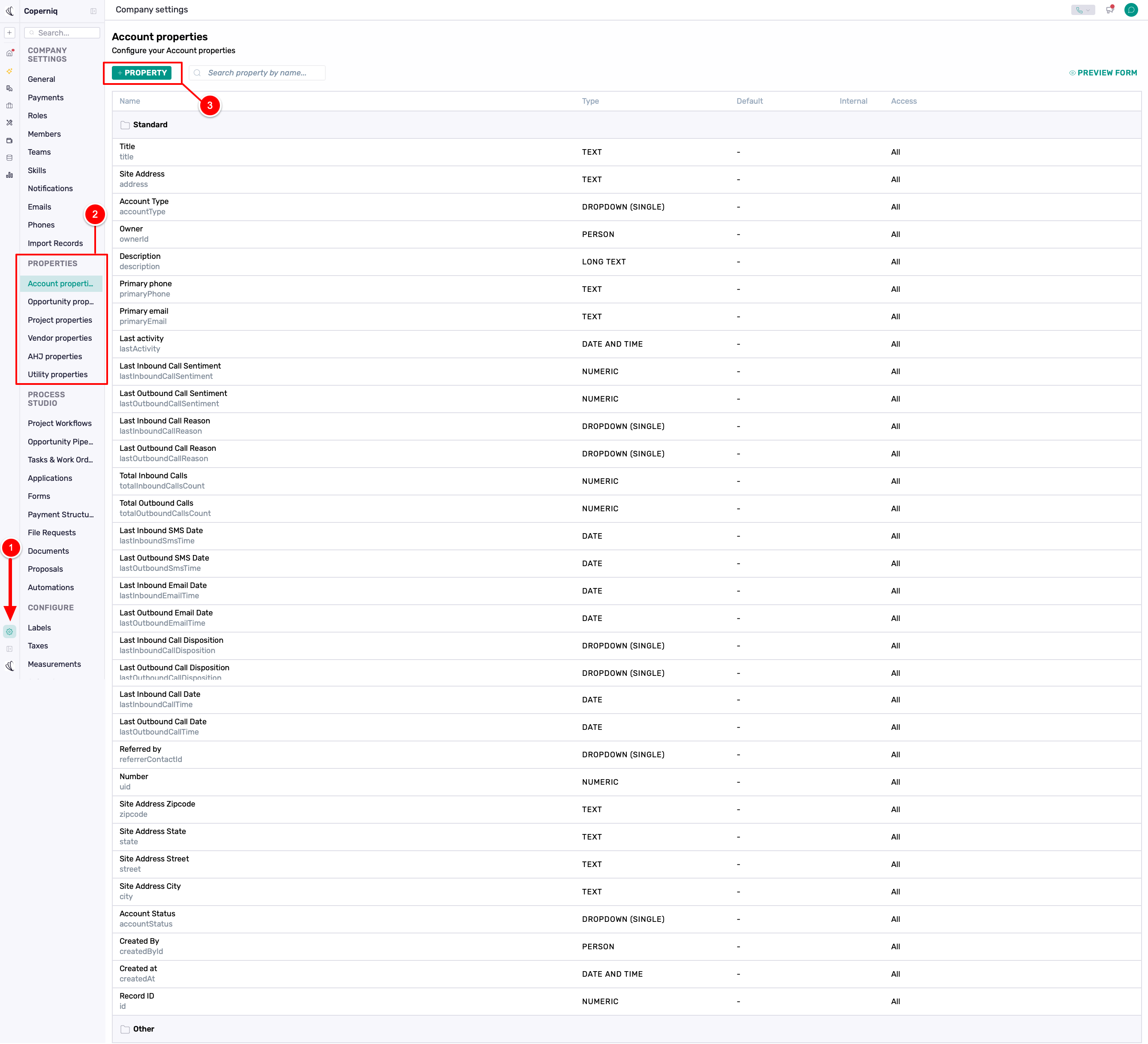1148x1044 pixels.
Task: Open Labels under Configure
Action: point(39,628)
